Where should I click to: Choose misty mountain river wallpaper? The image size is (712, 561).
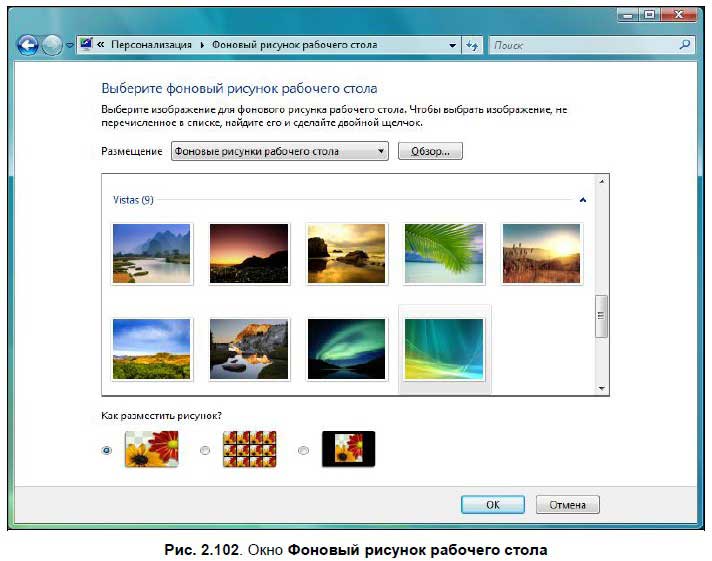pos(152,253)
